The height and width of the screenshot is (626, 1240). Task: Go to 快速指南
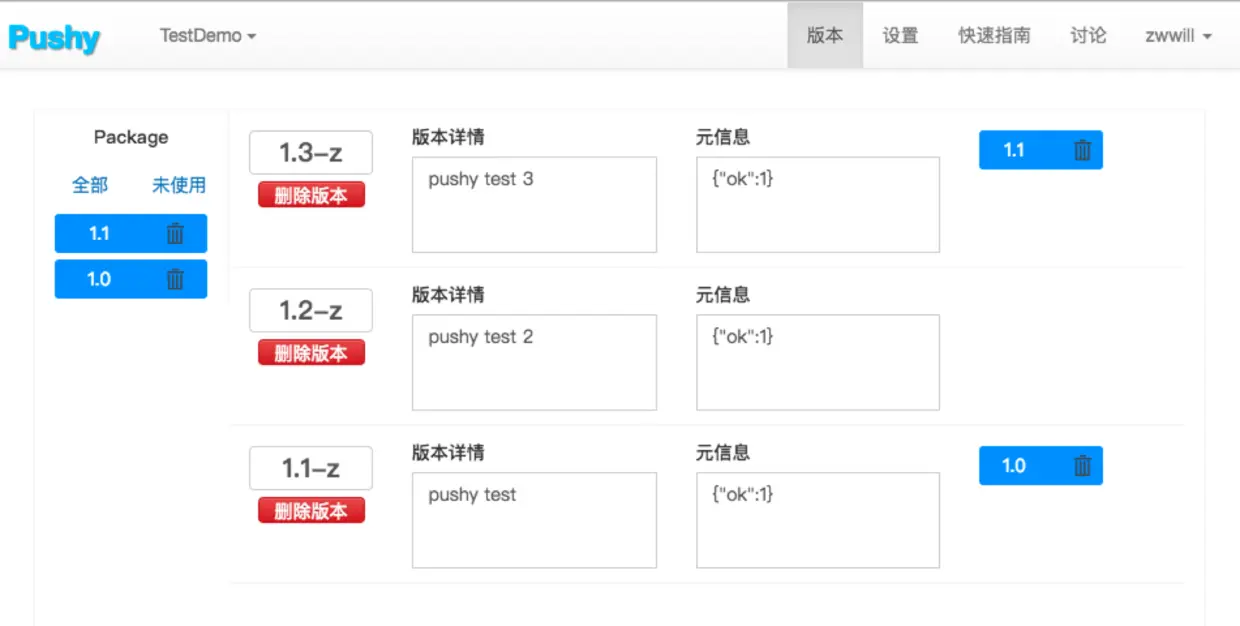click(994, 35)
